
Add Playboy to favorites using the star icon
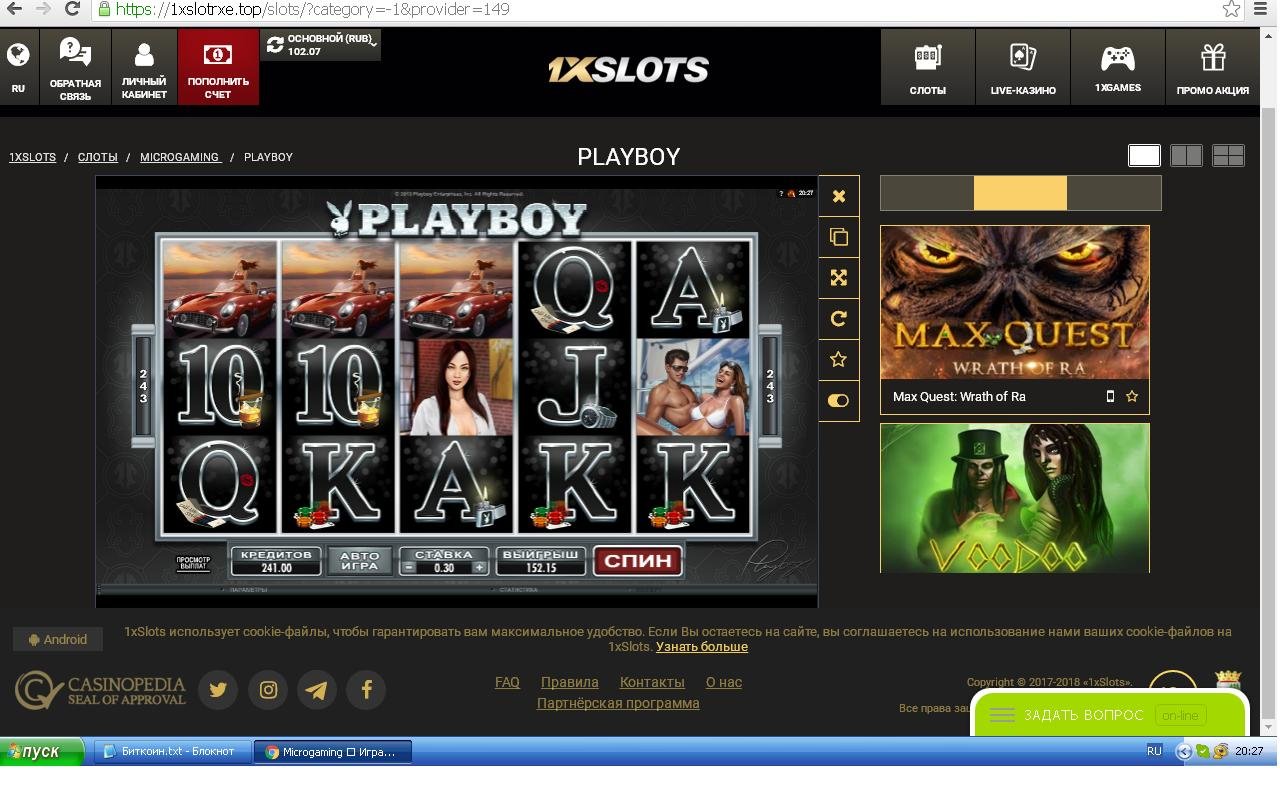pos(839,359)
